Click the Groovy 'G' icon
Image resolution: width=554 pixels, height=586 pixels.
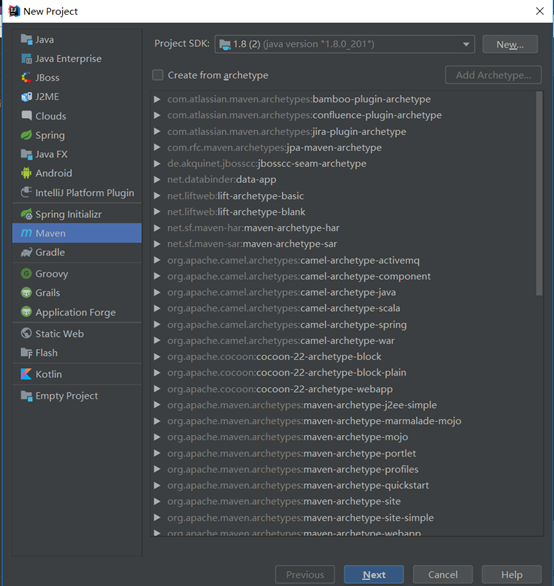point(27,274)
